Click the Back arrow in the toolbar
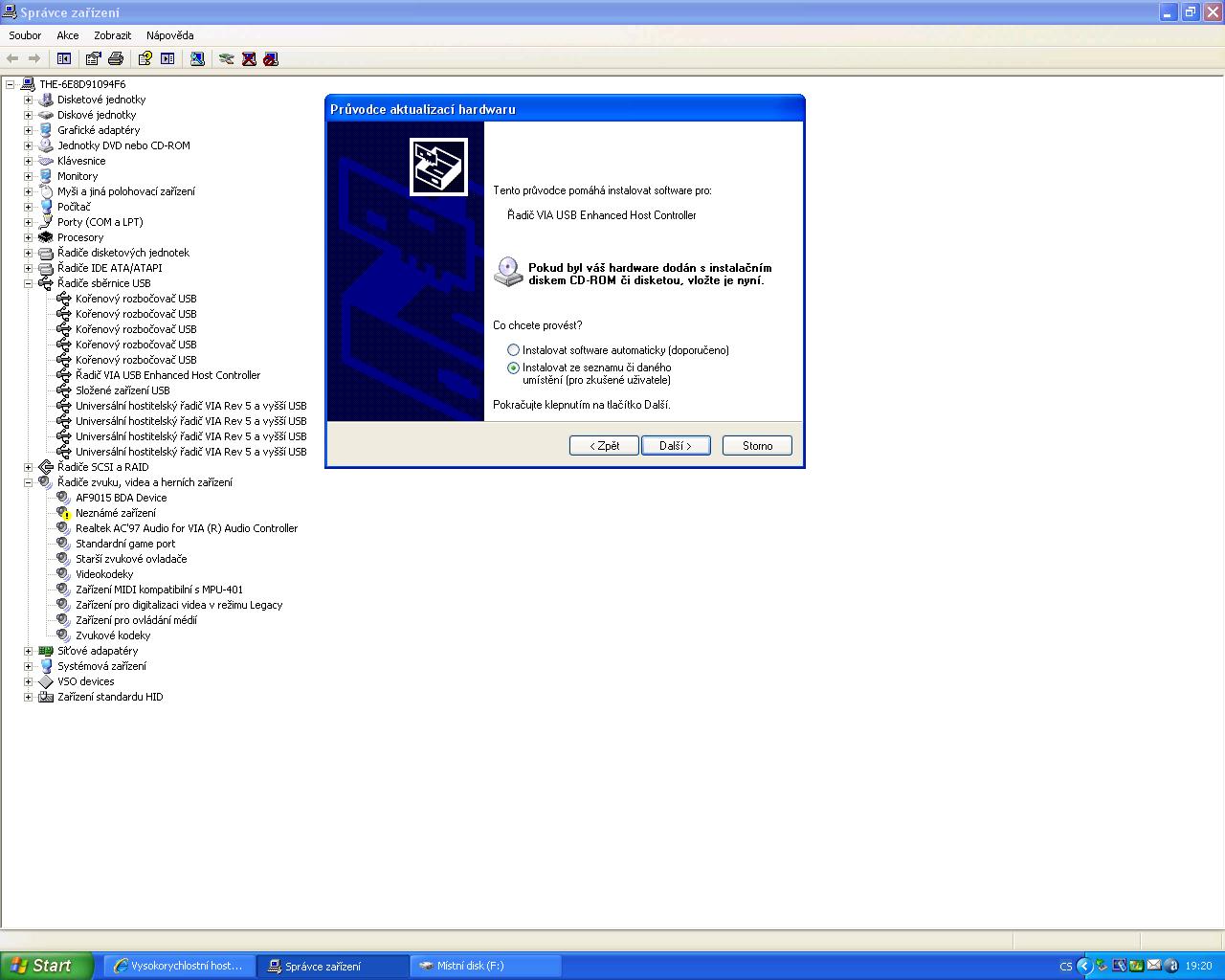Image resolution: width=1225 pixels, height=980 pixels. point(12,58)
